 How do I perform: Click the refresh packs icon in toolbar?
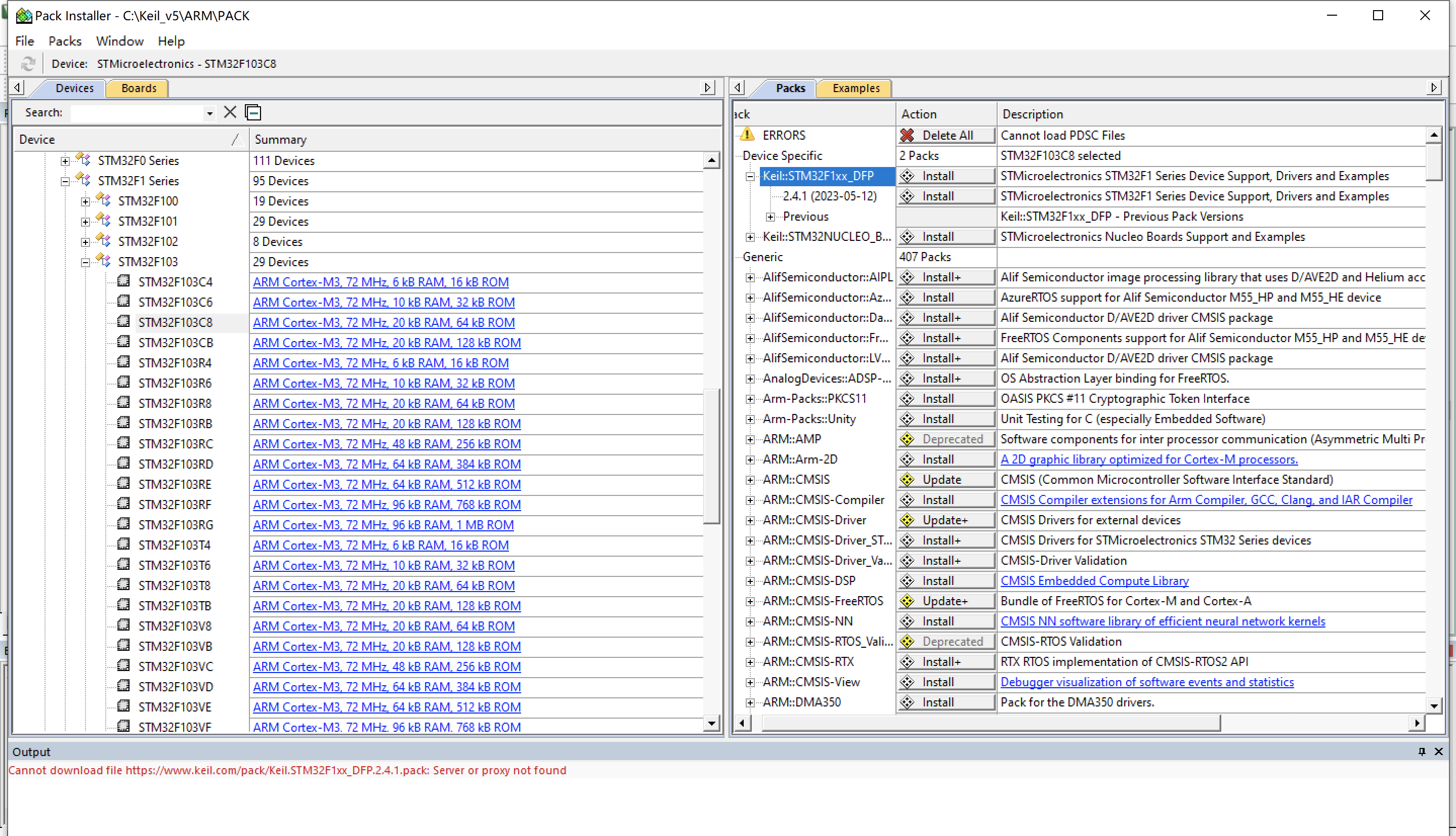(x=28, y=64)
